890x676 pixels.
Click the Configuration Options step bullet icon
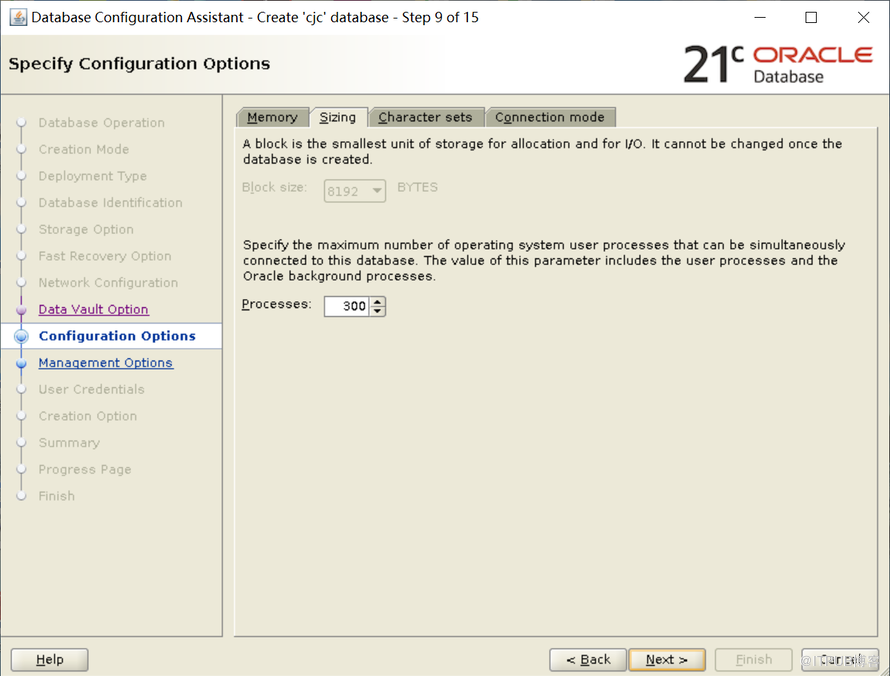(22, 337)
